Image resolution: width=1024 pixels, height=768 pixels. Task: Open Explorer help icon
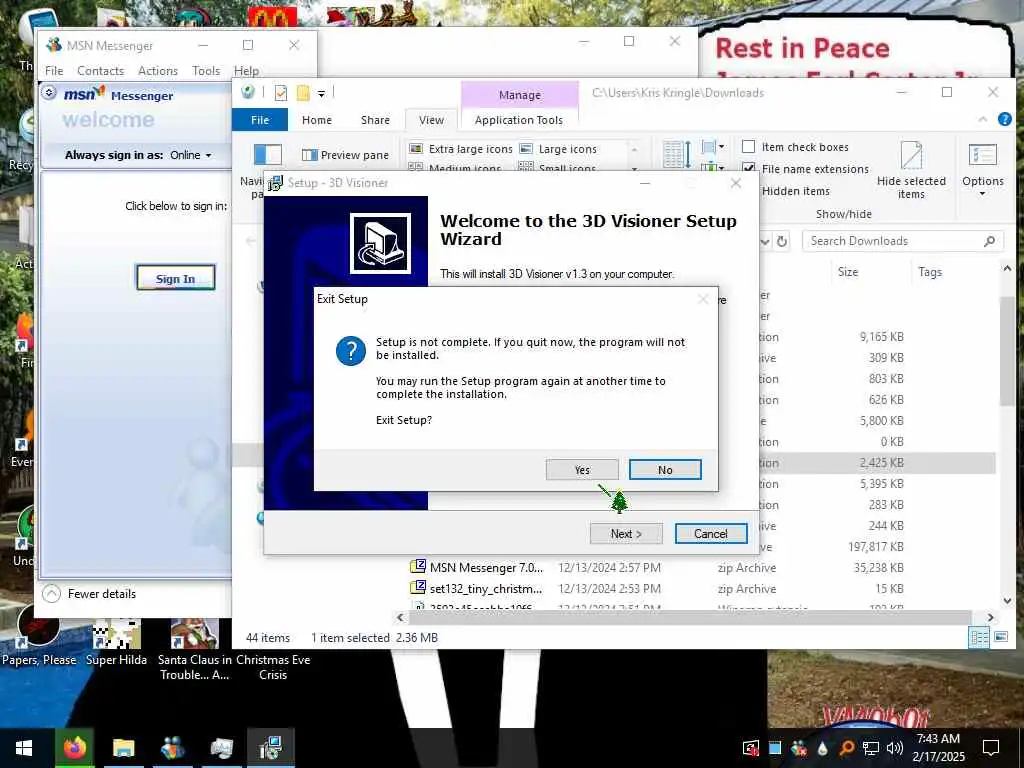(x=1004, y=119)
